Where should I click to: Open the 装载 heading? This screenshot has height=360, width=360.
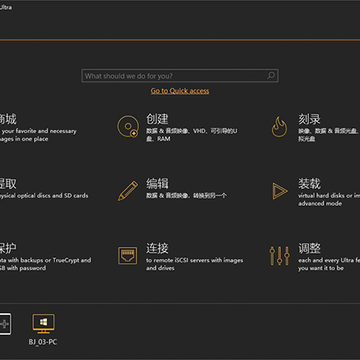(x=309, y=184)
